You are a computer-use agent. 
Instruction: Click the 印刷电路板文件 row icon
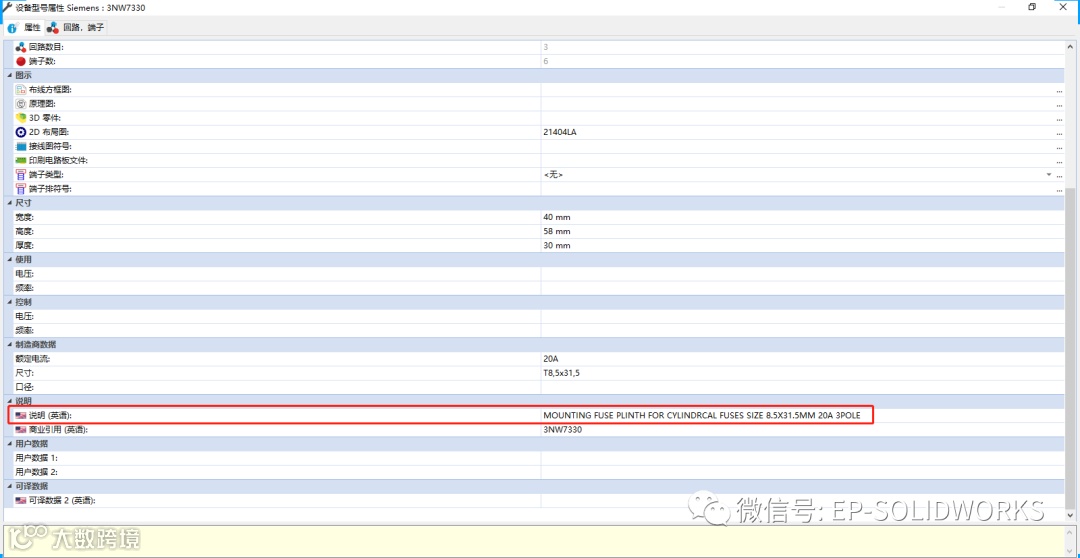[x=21, y=161]
